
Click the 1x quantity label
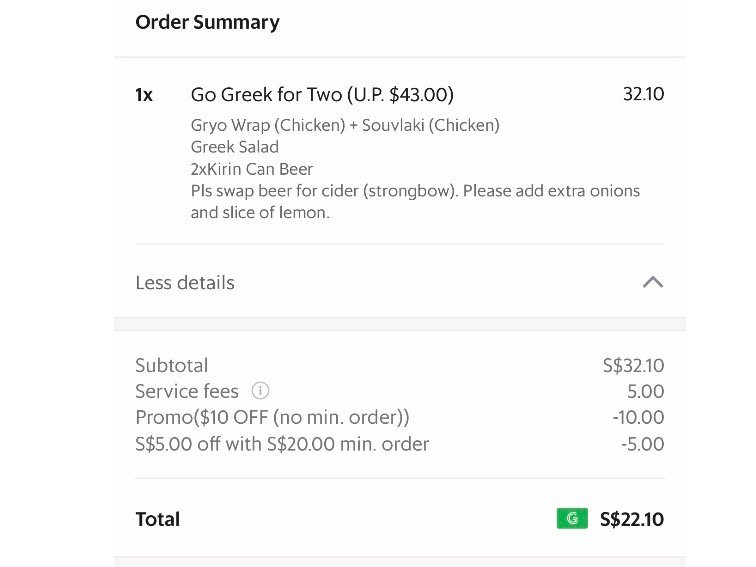tap(144, 94)
